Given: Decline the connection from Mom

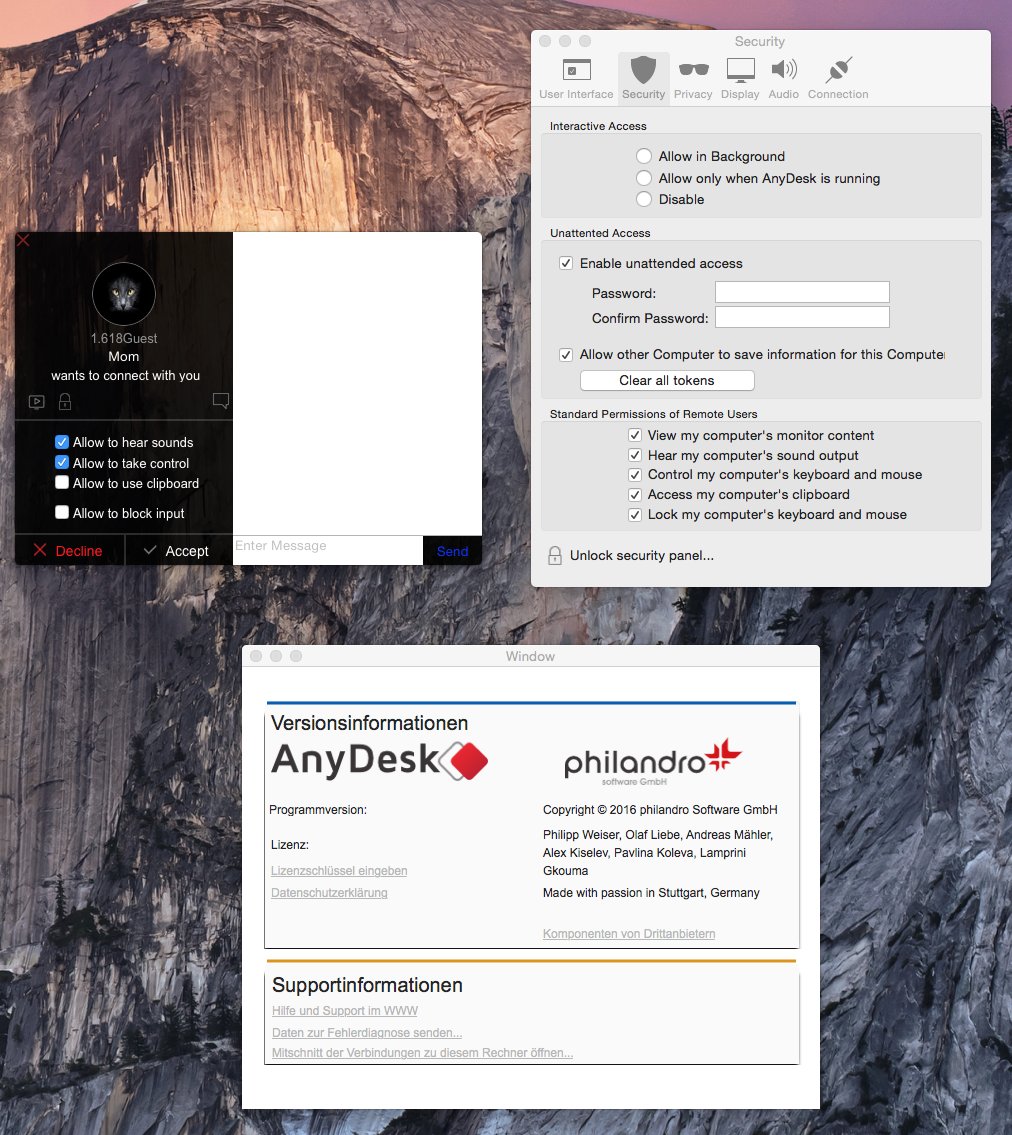Looking at the screenshot, I should 69,551.
